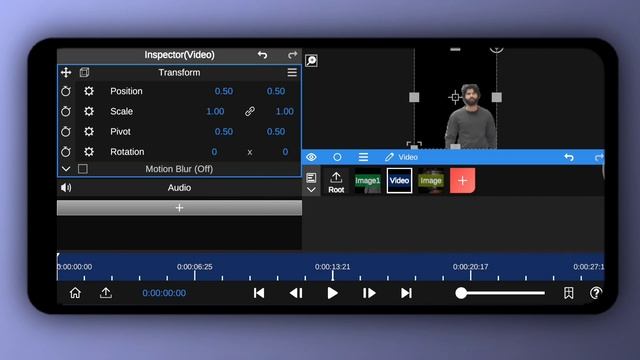This screenshot has height=360, width=640.
Task: Edit the Pivot Y value 0.50
Action: 276,131
